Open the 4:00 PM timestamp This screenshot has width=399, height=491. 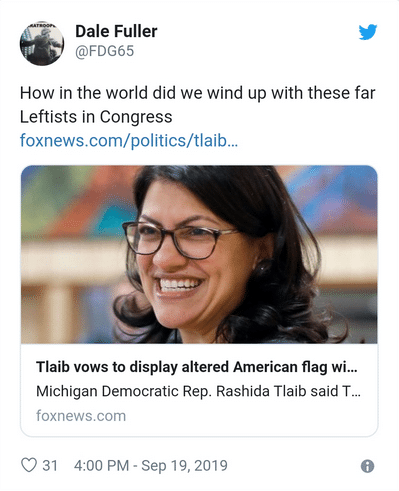pyautogui.click(x=101, y=466)
